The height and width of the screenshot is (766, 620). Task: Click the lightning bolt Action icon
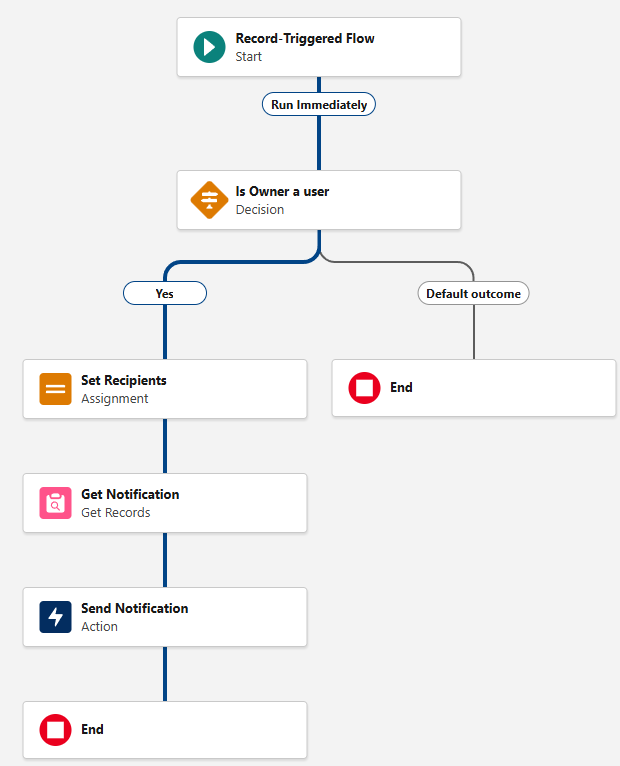click(x=55, y=617)
